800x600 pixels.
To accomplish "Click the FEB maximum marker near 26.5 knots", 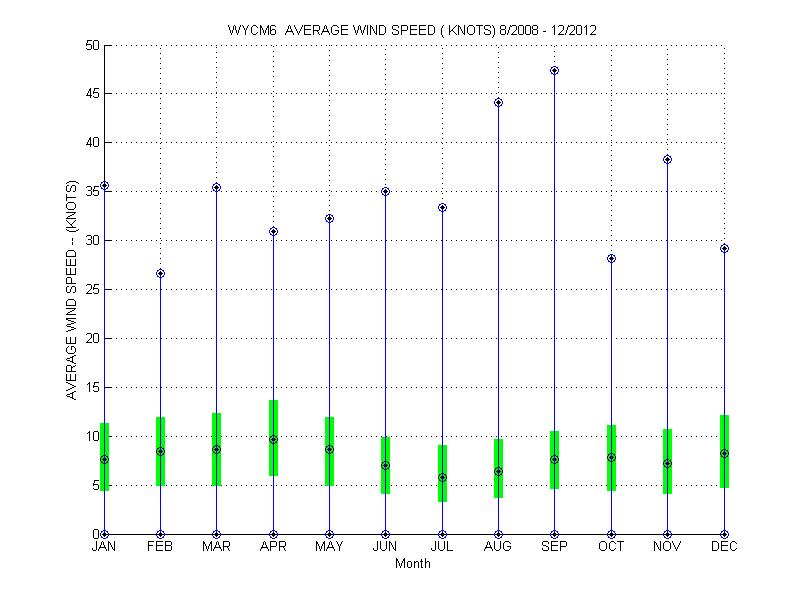I will click(x=160, y=273).
